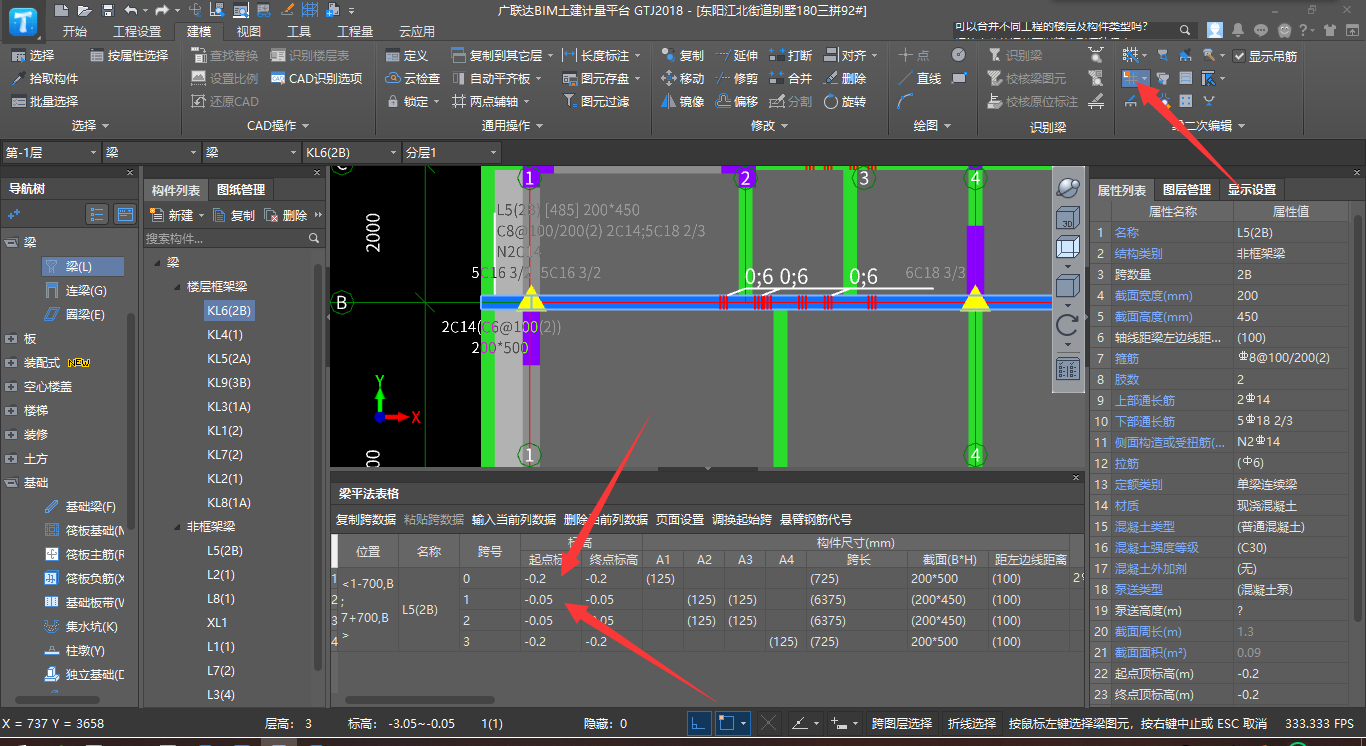Collapse the 非框架梁 group

[176, 526]
